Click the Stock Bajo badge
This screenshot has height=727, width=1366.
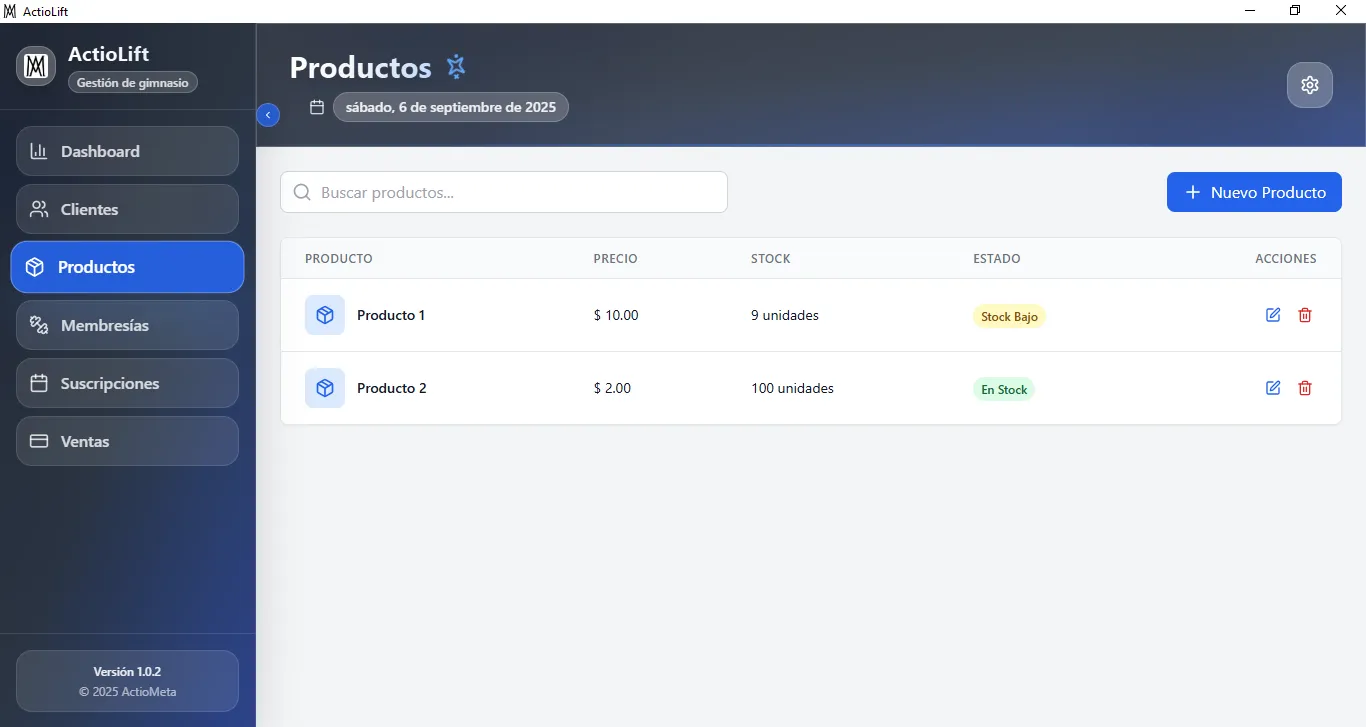pyautogui.click(x=1009, y=316)
